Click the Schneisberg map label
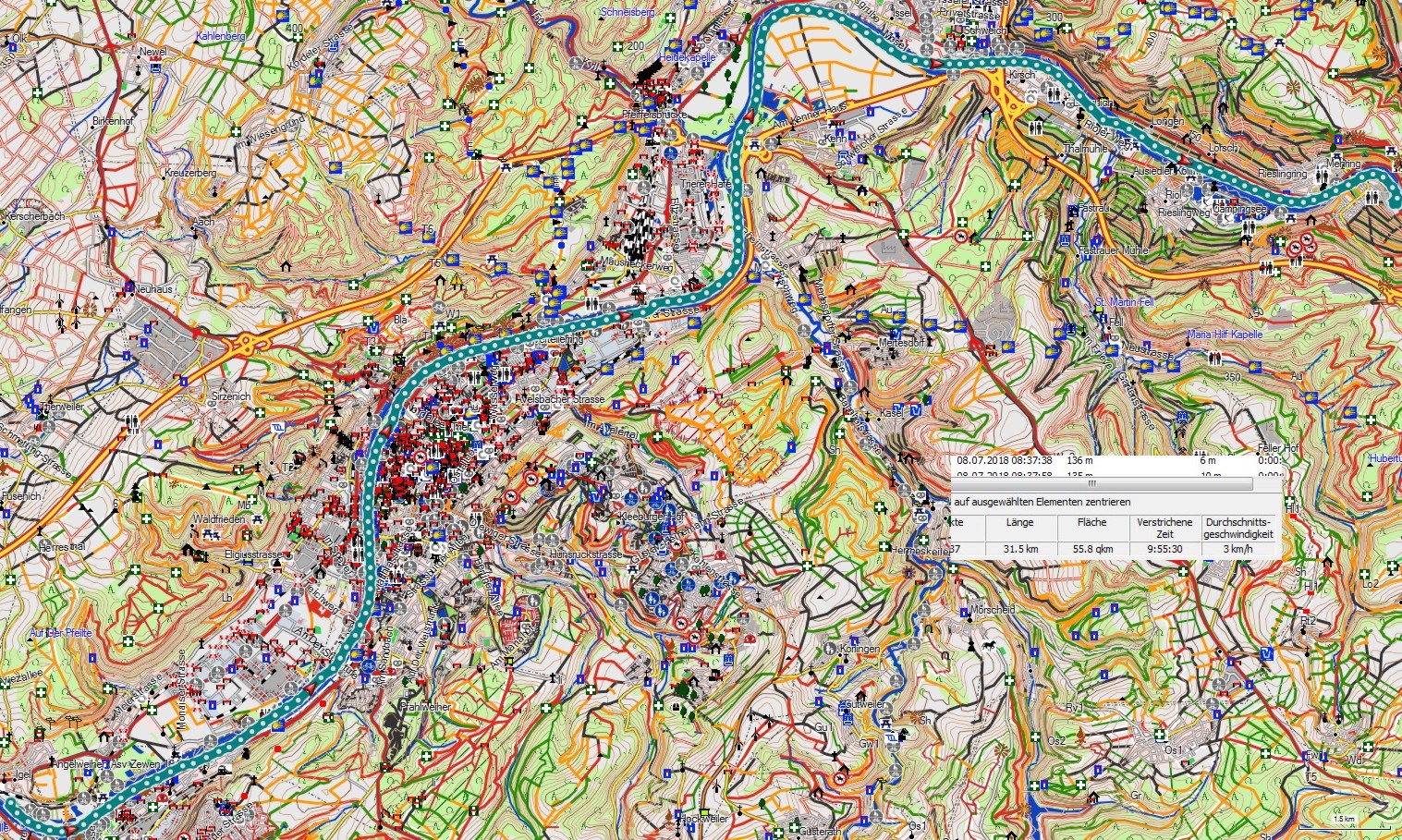The height and width of the screenshot is (840, 1402). coord(628,12)
